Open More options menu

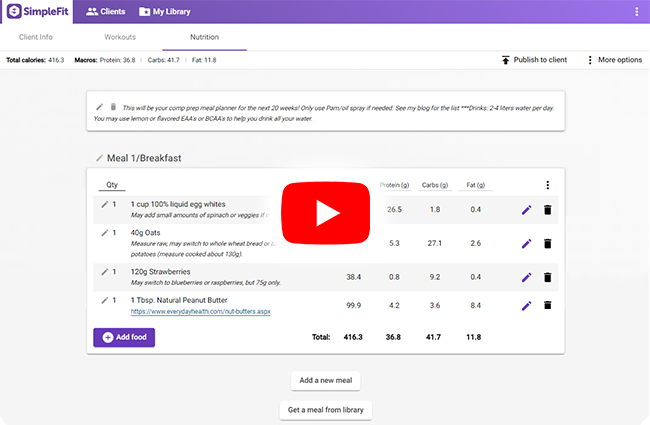pyautogui.click(x=615, y=60)
